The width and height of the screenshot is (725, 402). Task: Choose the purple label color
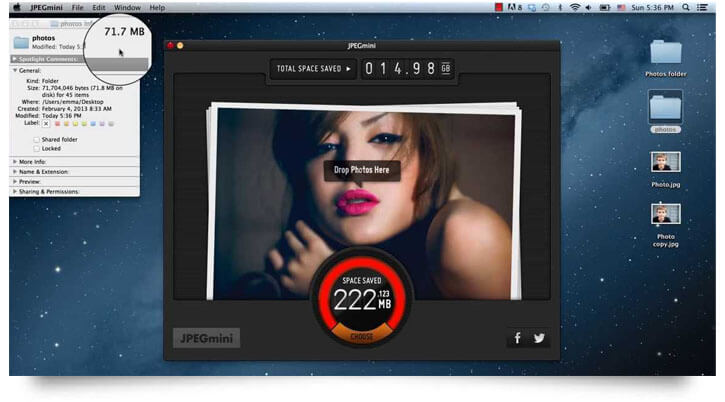click(102, 124)
